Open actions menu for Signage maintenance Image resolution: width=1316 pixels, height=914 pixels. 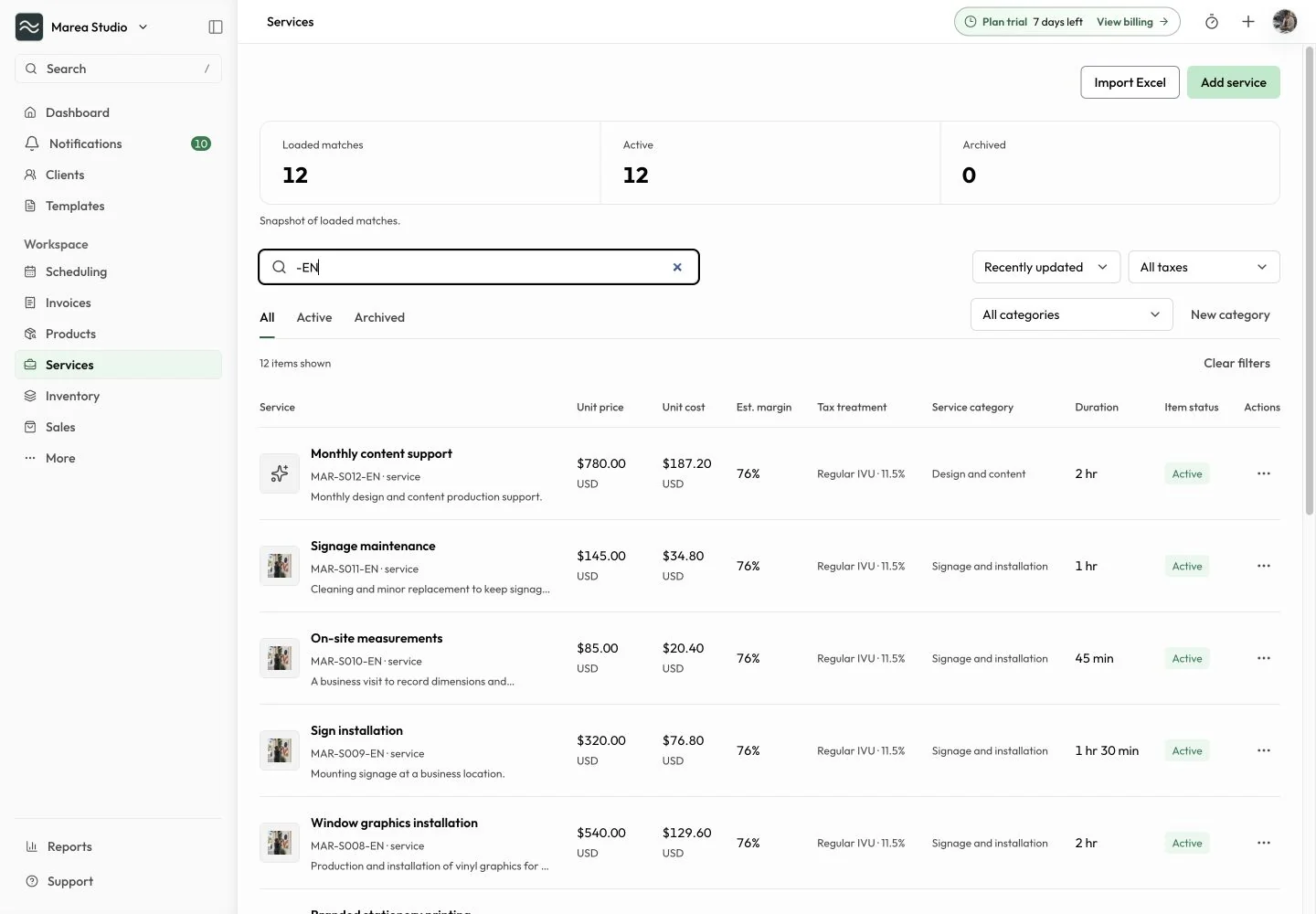coord(1264,566)
